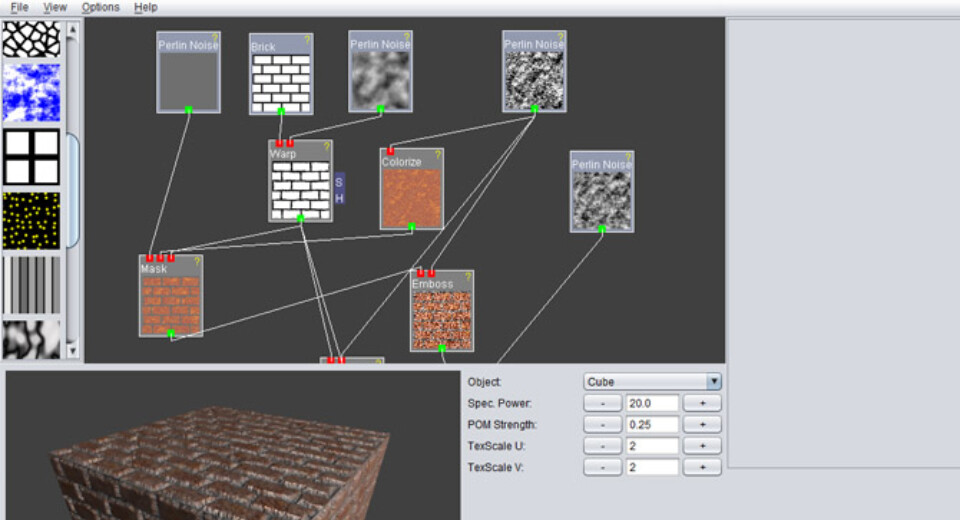This screenshot has height=520, width=960.
Task: Select the yellow dots on black pattern
Action: point(31,221)
